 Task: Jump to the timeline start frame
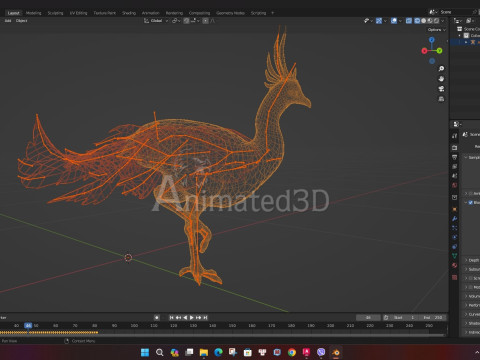click(171, 318)
